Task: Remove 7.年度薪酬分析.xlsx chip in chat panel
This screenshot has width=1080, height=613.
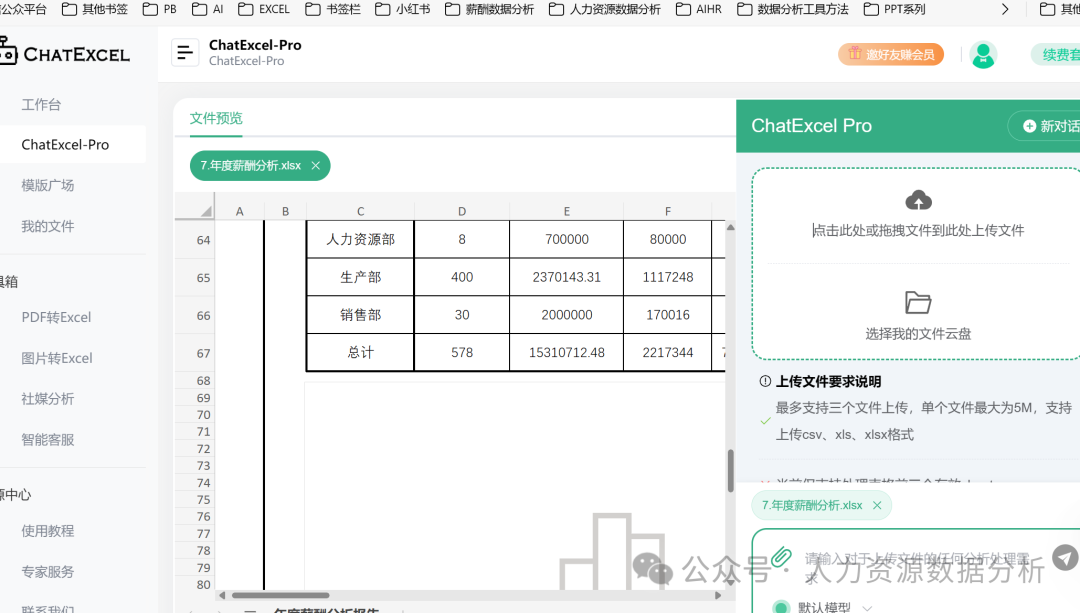Action: pos(877,506)
